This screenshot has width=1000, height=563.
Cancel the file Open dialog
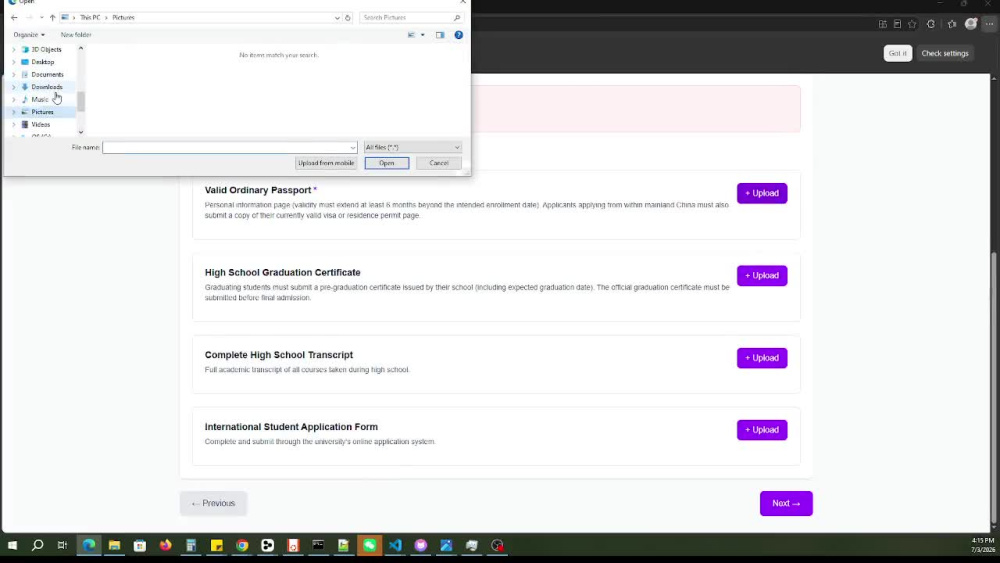pos(439,163)
